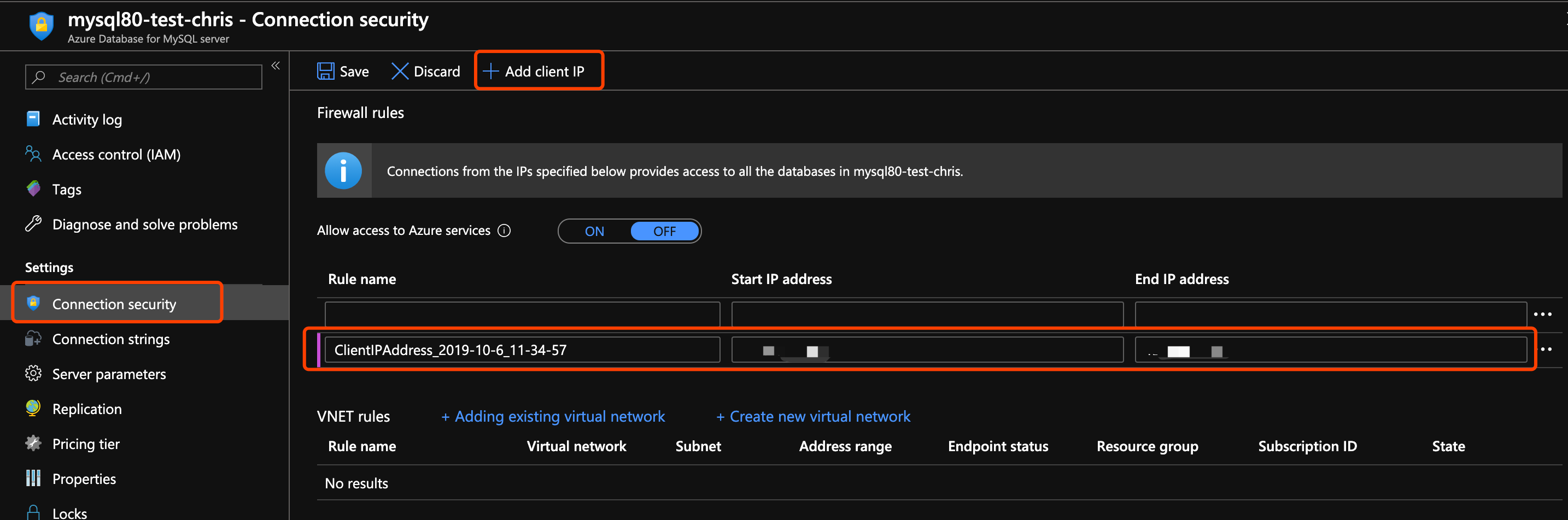Click info icon beside Allow access to Azure services
The height and width of the screenshot is (520, 1568).
click(x=504, y=231)
